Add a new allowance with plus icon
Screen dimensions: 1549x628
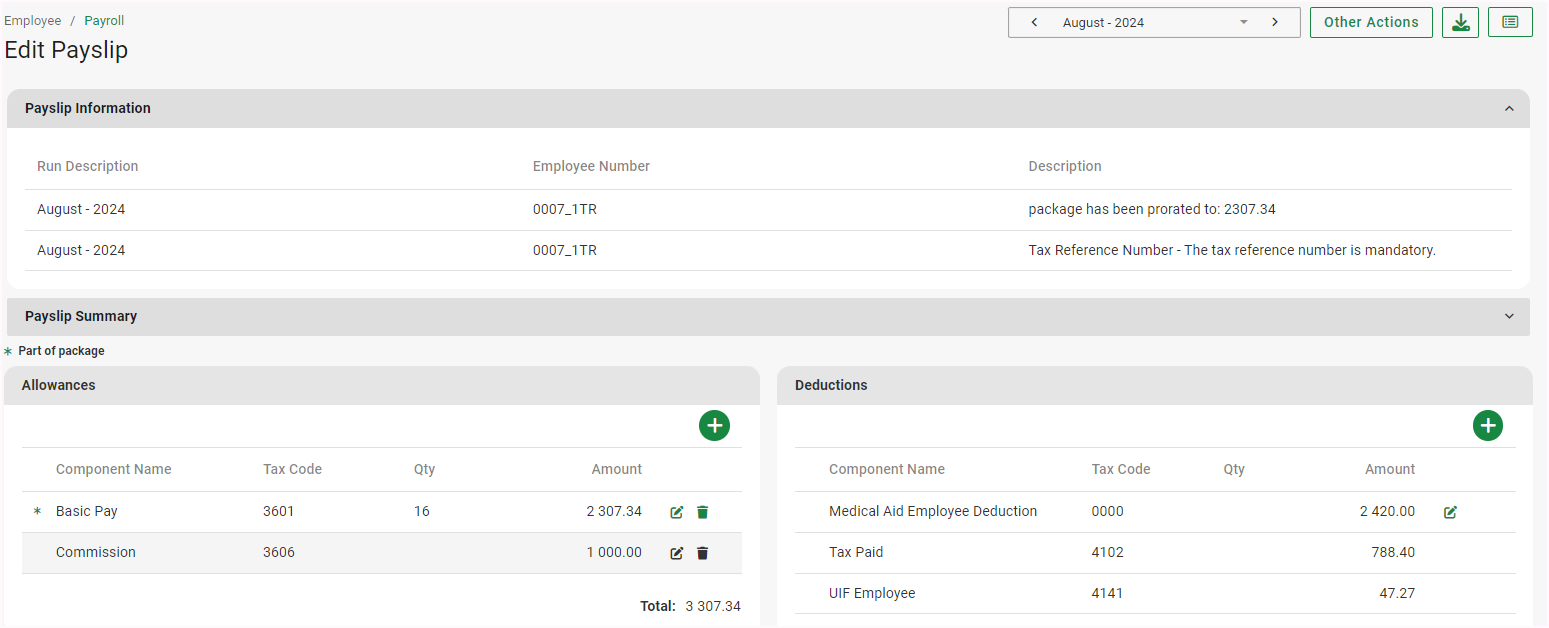(714, 426)
